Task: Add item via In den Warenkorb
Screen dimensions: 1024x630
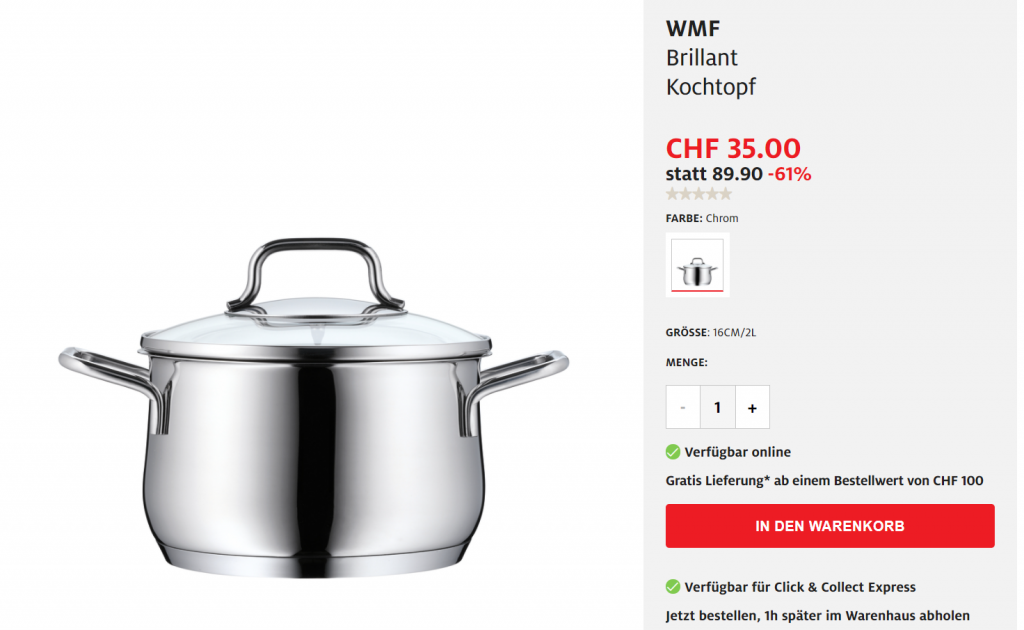Action: tap(830, 526)
